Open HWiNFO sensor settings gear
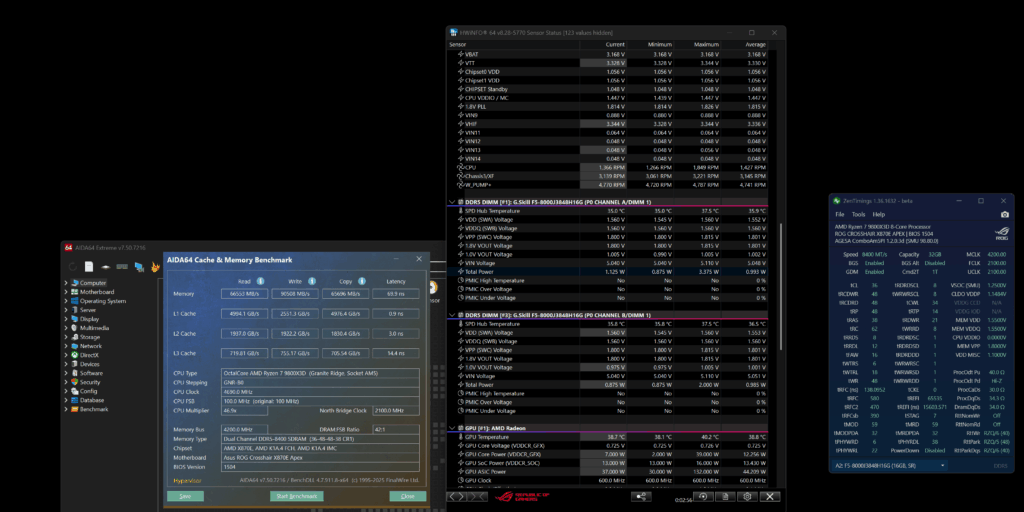This screenshot has width=1024, height=512. [747, 496]
